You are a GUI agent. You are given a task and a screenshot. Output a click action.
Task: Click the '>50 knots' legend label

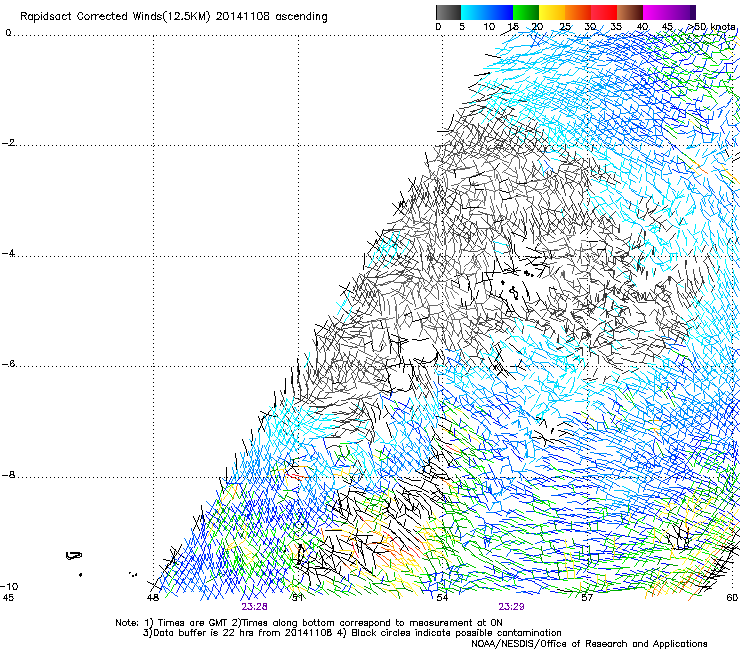pos(711,27)
